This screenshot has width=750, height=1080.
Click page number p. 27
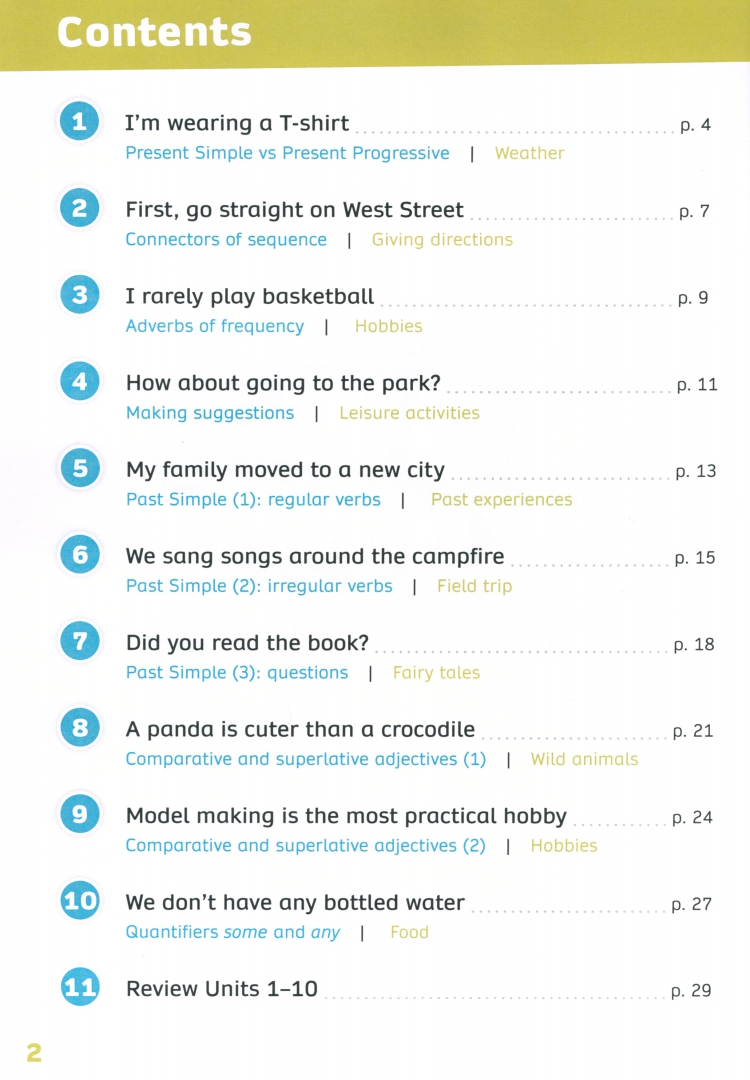click(692, 904)
